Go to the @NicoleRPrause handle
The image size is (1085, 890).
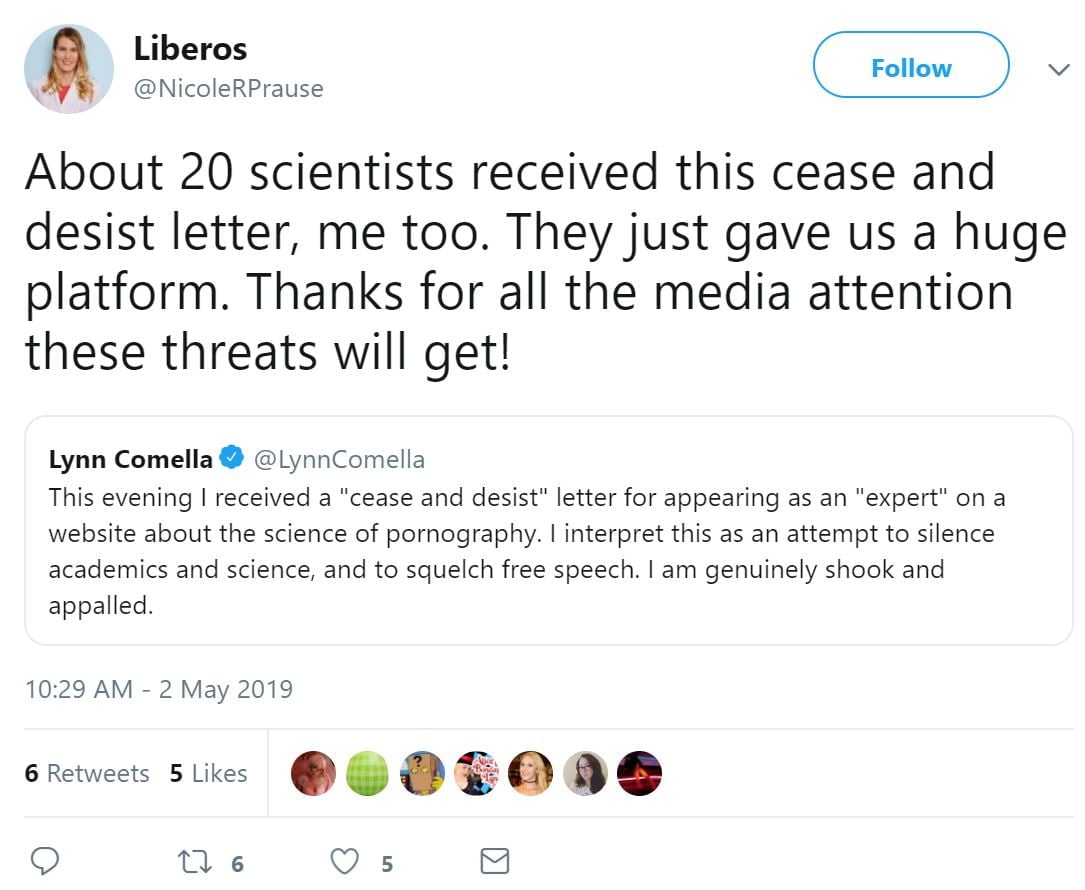click(228, 89)
